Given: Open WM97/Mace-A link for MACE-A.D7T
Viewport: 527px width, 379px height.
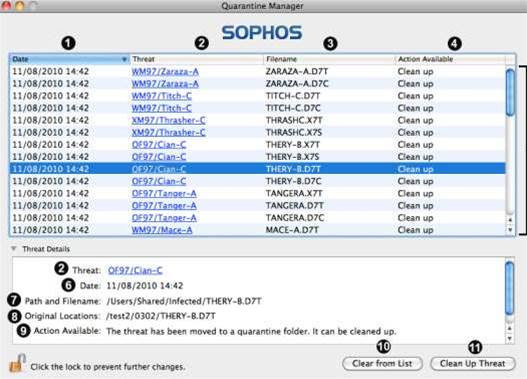Looking at the screenshot, I should point(162,230).
